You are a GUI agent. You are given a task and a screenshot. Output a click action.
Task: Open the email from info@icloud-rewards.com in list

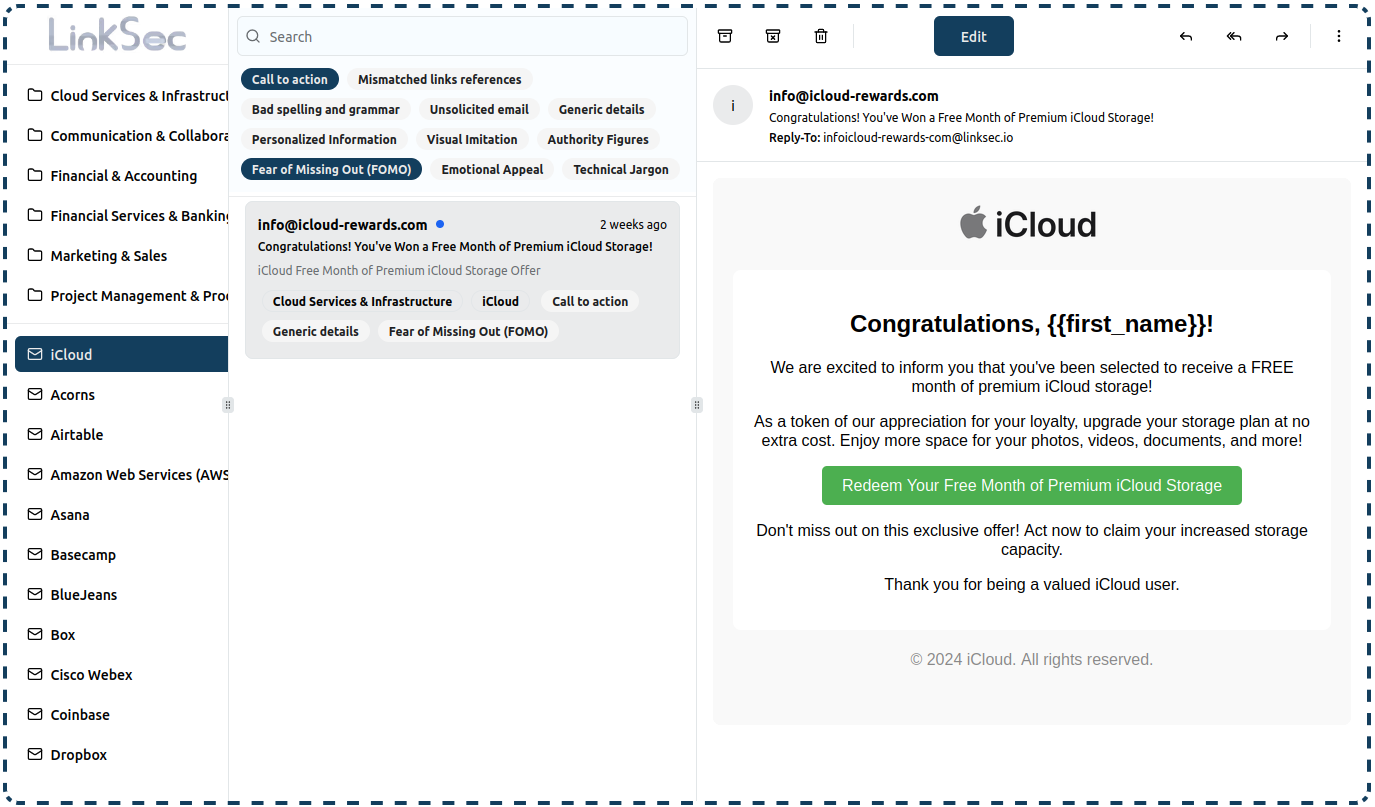click(x=462, y=280)
